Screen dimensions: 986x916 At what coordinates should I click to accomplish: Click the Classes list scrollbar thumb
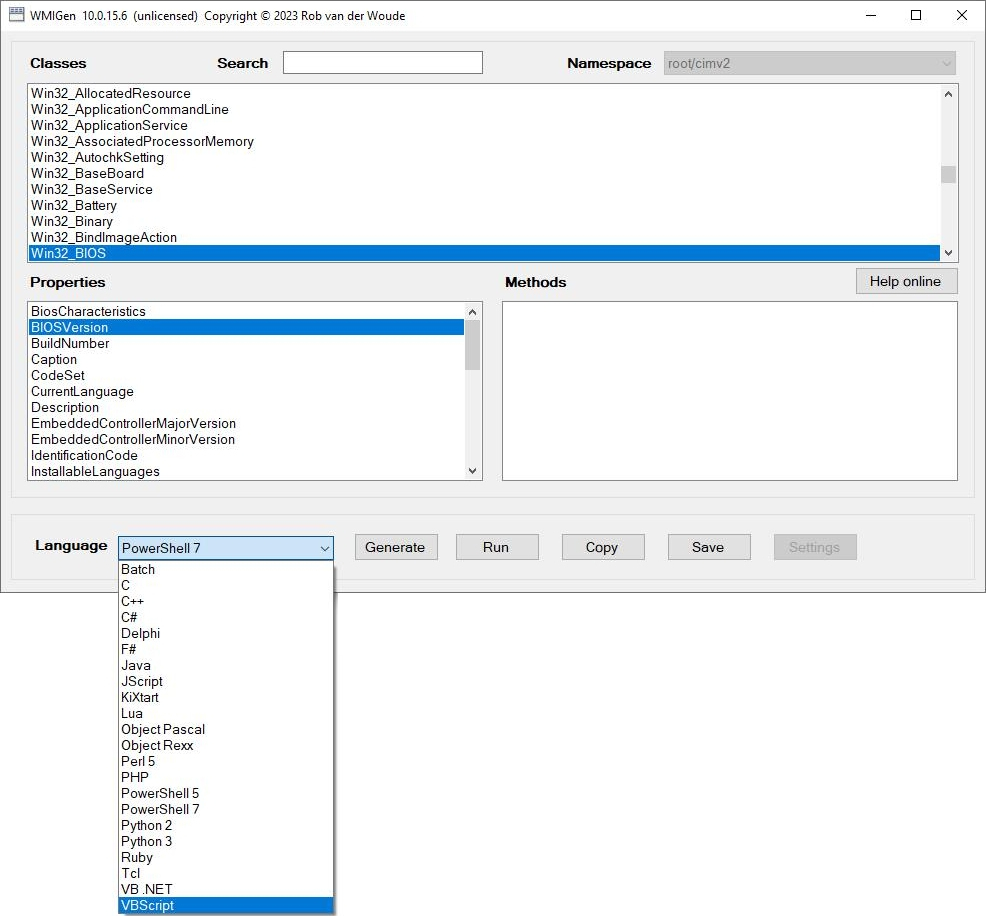tap(948, 174)
